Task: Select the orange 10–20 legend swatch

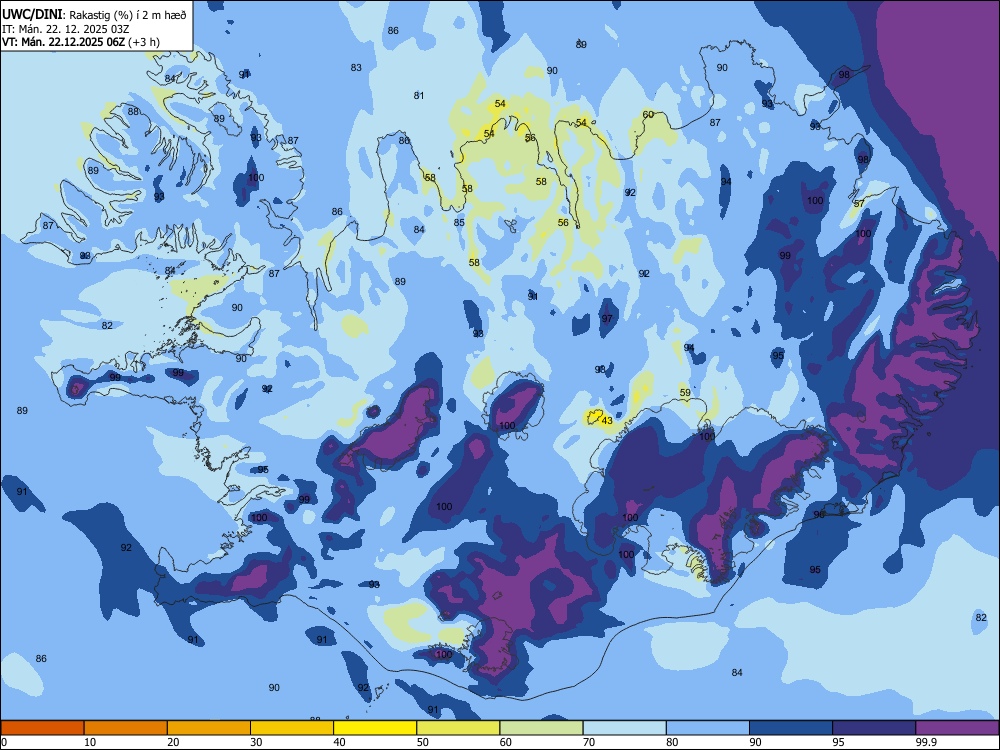Action: tap(126, 728)
